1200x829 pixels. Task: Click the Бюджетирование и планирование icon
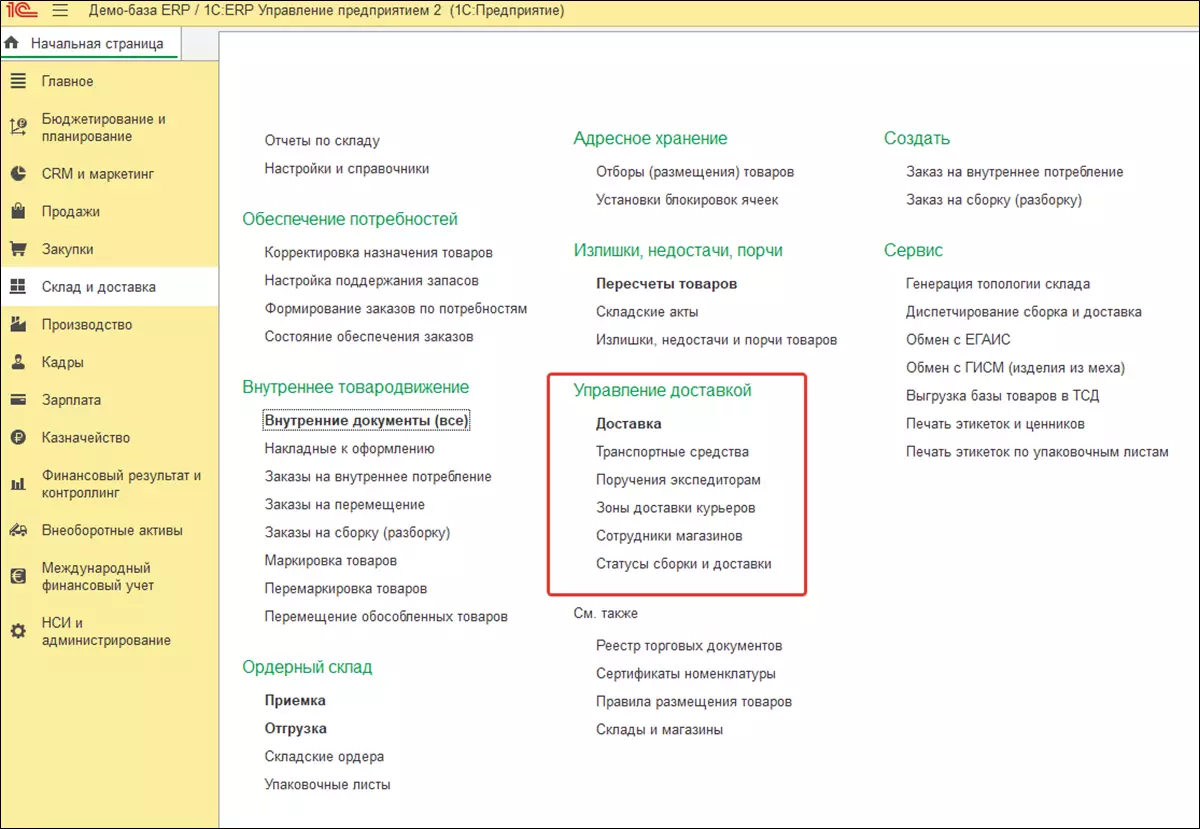pos(18,127)
